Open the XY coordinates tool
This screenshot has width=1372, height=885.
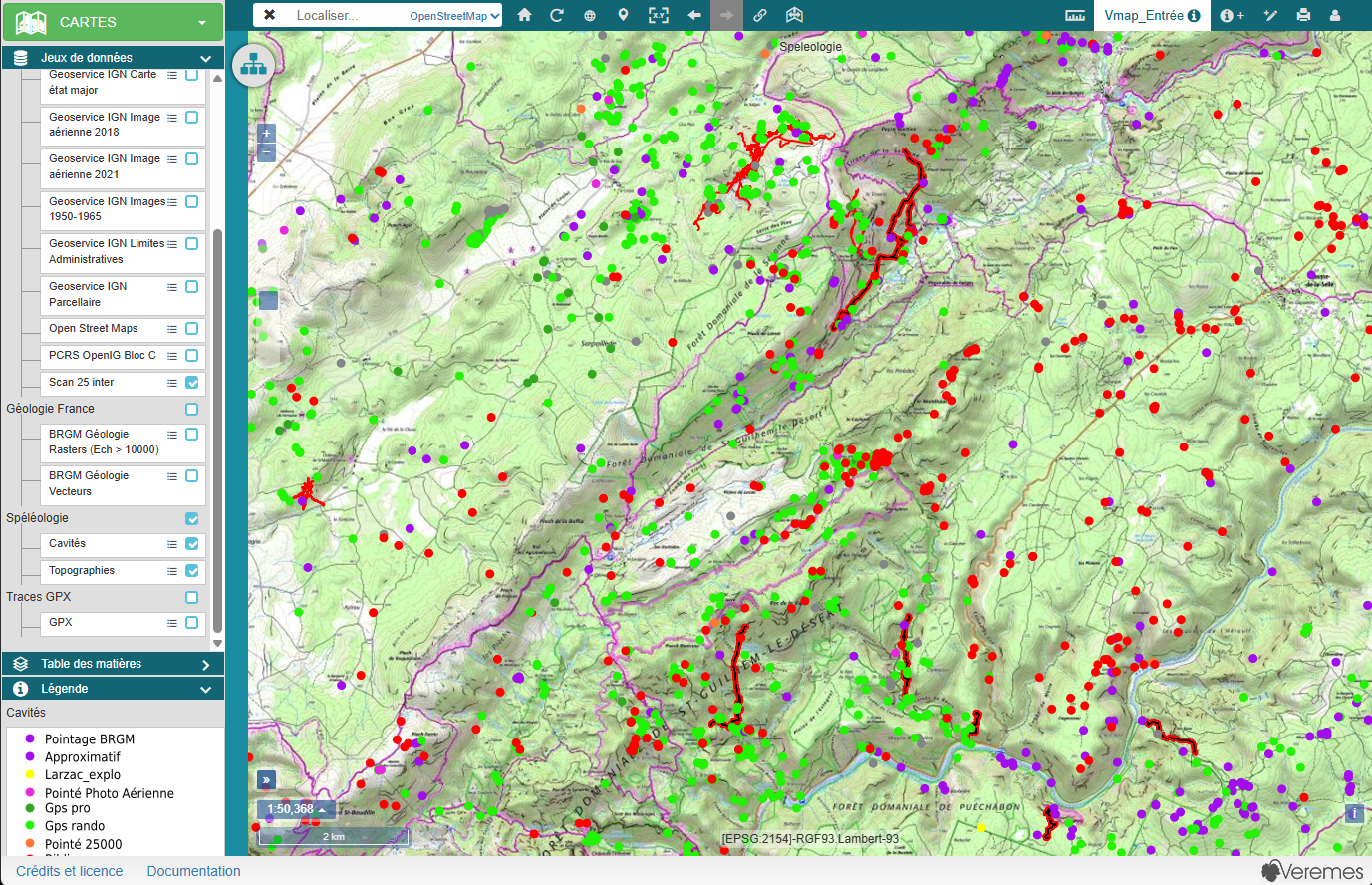(x=659, y=15)
